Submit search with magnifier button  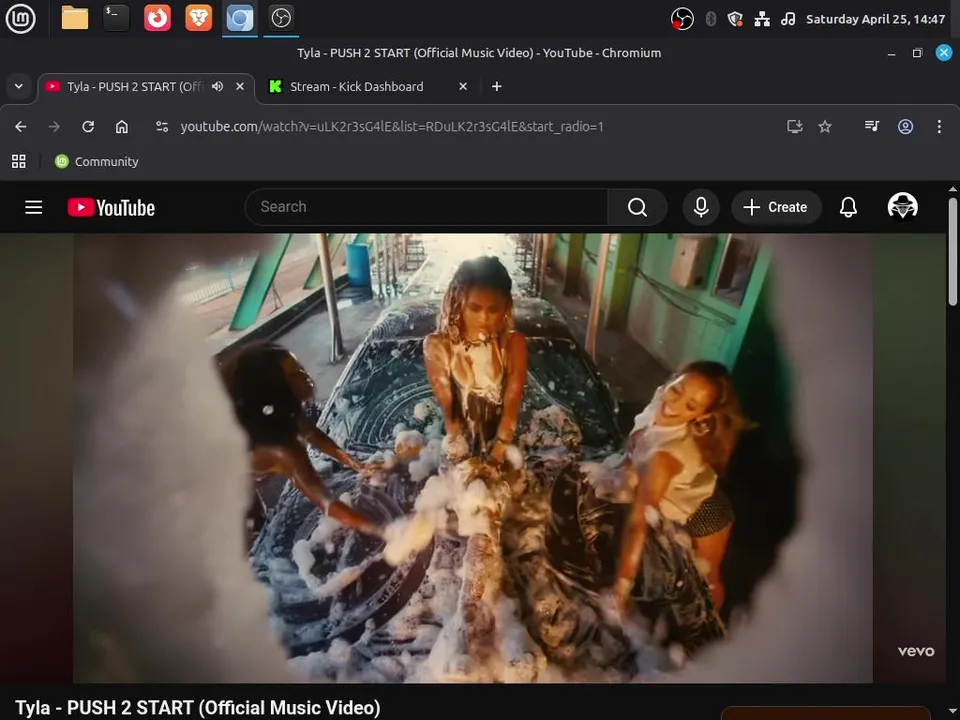pyautogui.click(x=637, y=207)
